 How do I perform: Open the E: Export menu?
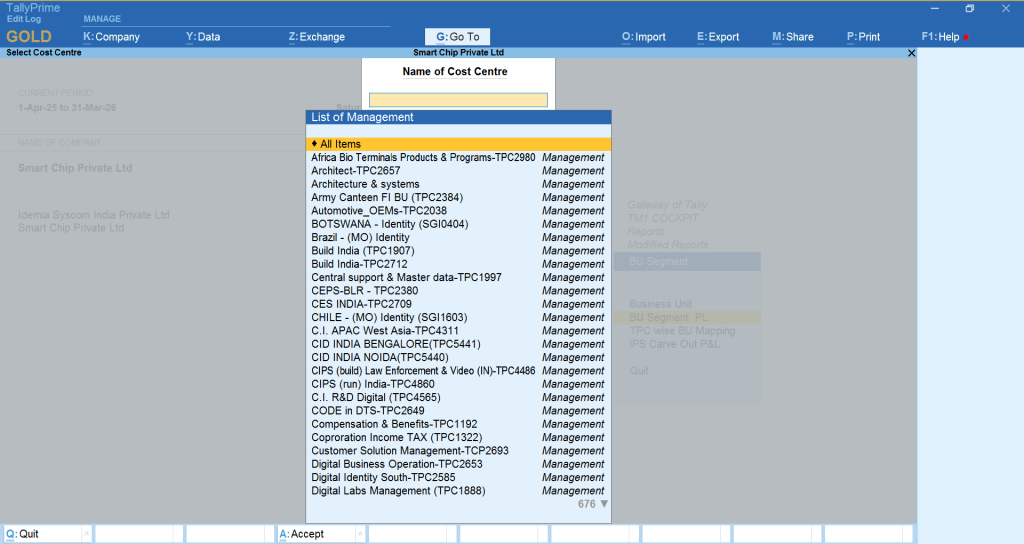(718, 37)
